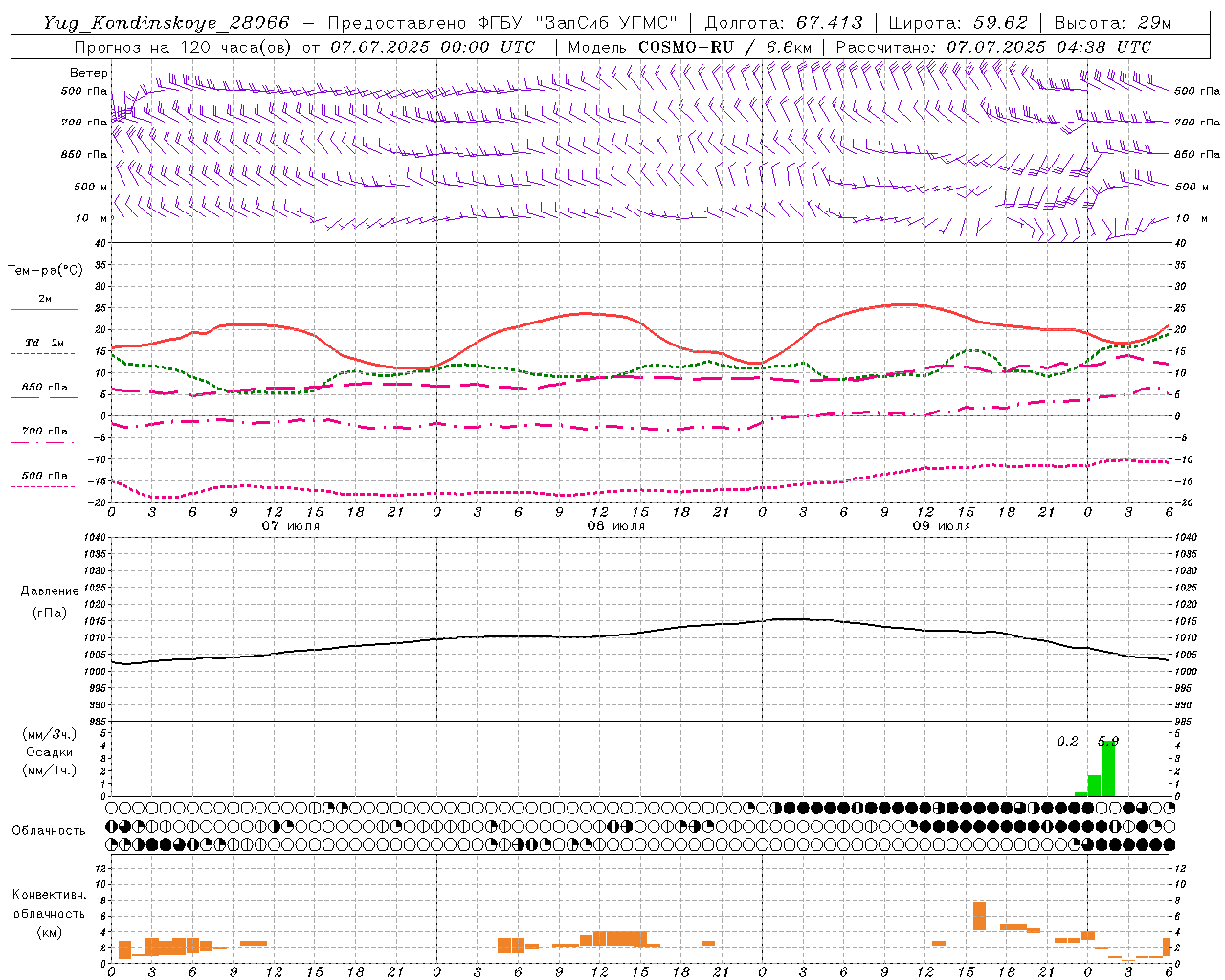Viewport: 1225px width, 980px height.
Task: Click the 10 м wind level label at left
Action: click(92, 219)
